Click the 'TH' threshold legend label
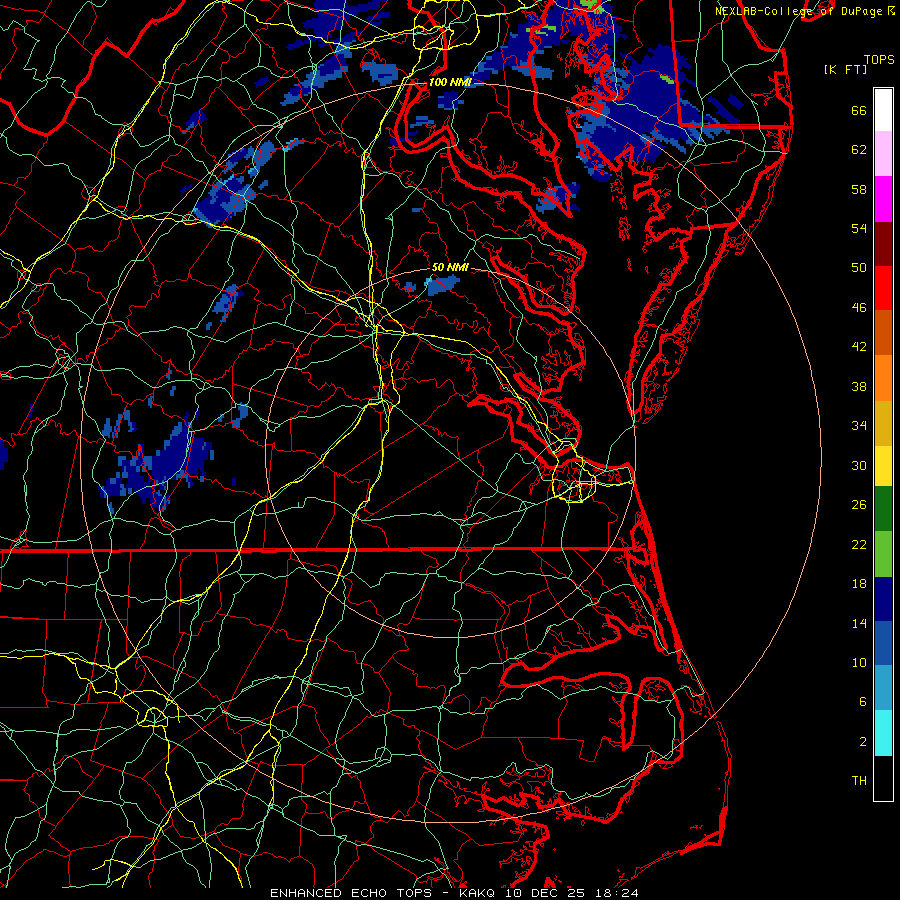Viewport: 900px width, 900px height. click(859, 781)
